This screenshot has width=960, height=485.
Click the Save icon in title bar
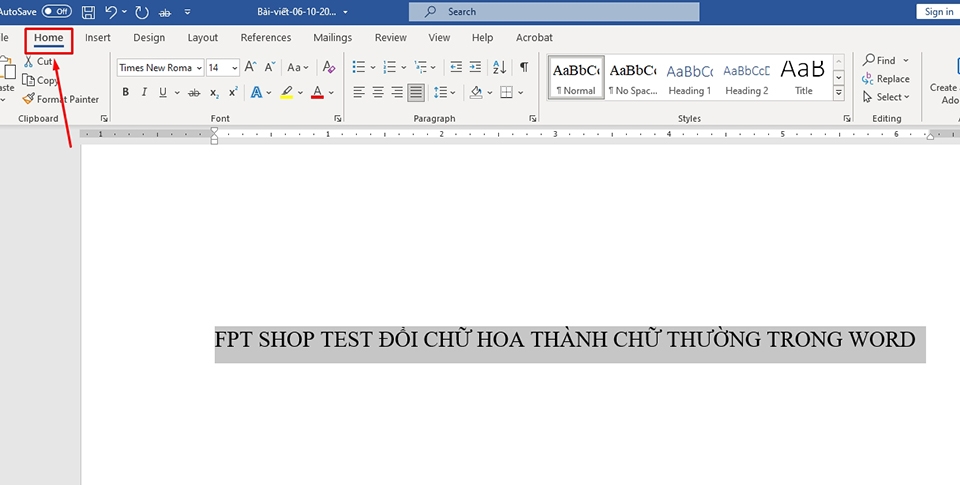pyautogui.click(x=88, y=12)
